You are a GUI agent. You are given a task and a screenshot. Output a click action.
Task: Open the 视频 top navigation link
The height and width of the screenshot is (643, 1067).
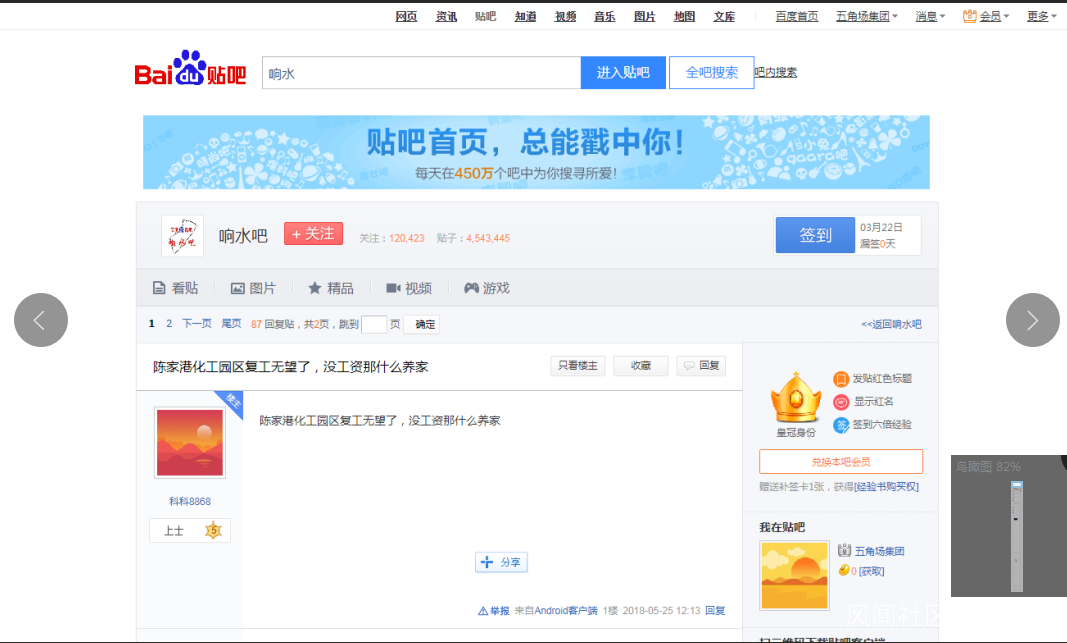(565, 16)
